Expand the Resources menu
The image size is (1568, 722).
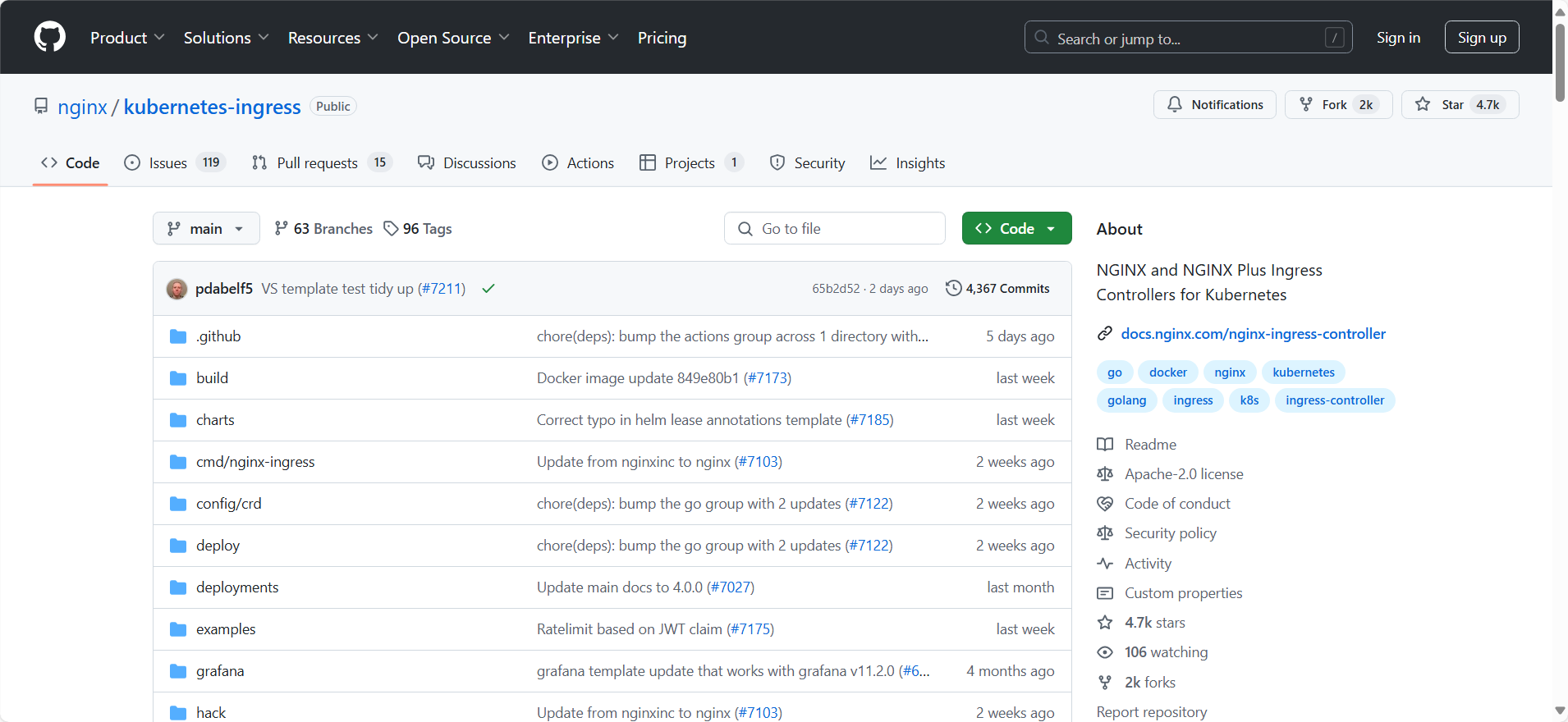click(332, 38)
